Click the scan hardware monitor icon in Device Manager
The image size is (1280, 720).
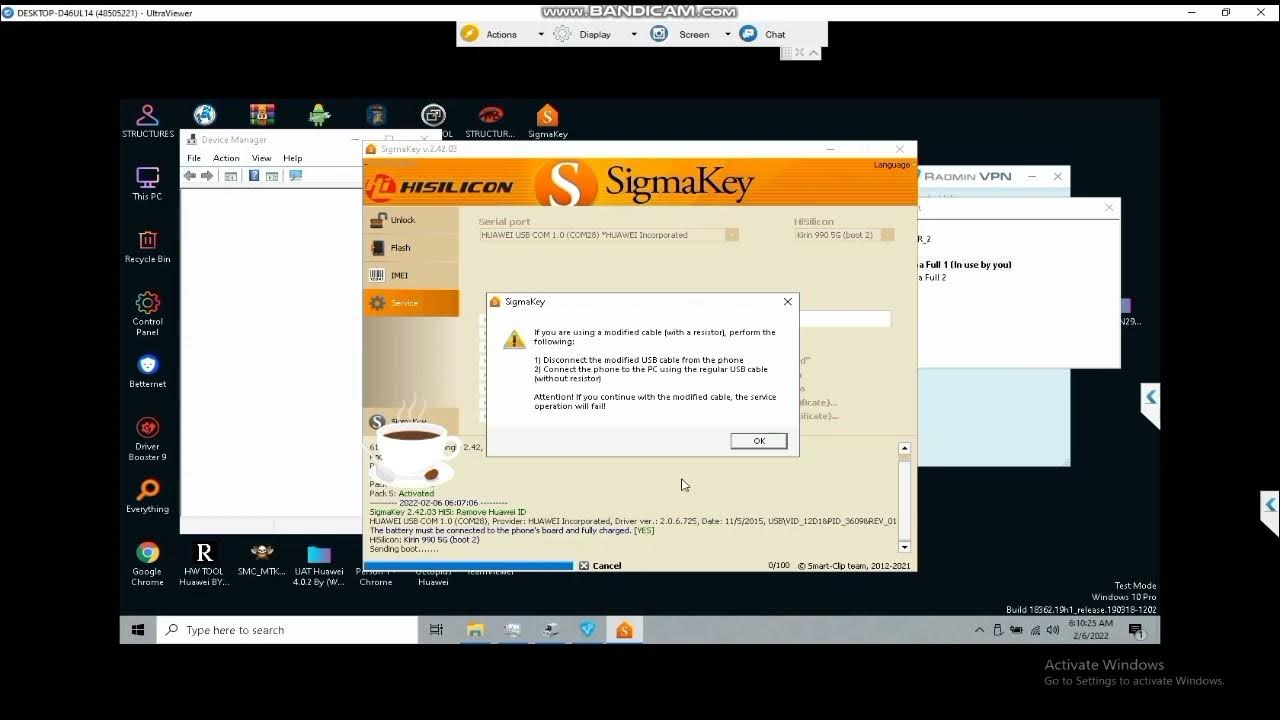(x=295, y=176)
